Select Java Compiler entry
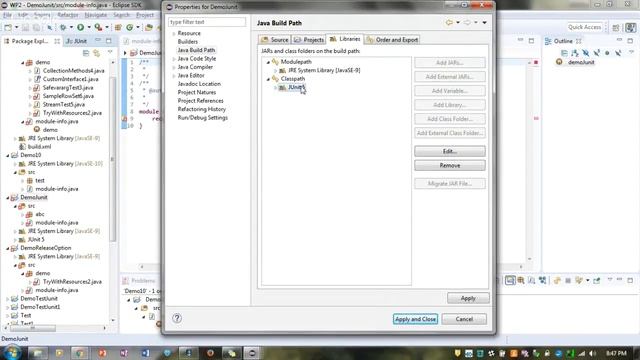This screenshot has height=360, width=640. point(195,67)
